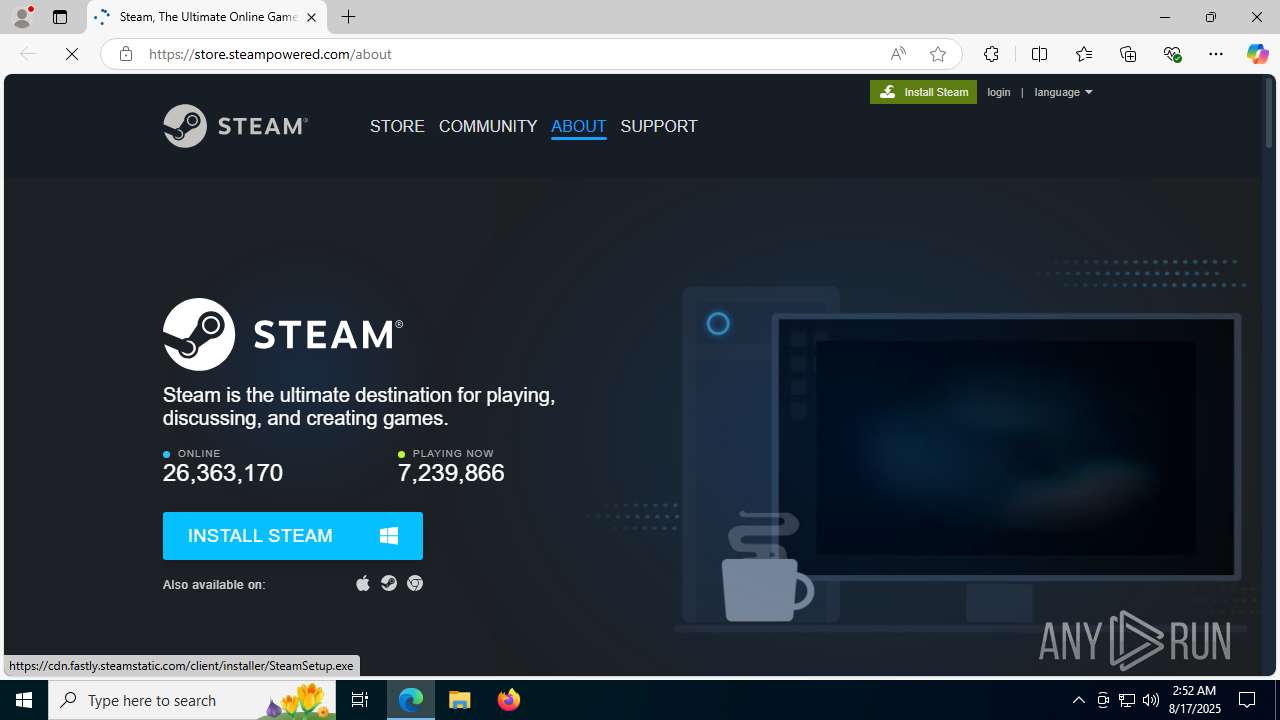
Task: Open the Copilot sidebar
Action: pos(1257,54)
